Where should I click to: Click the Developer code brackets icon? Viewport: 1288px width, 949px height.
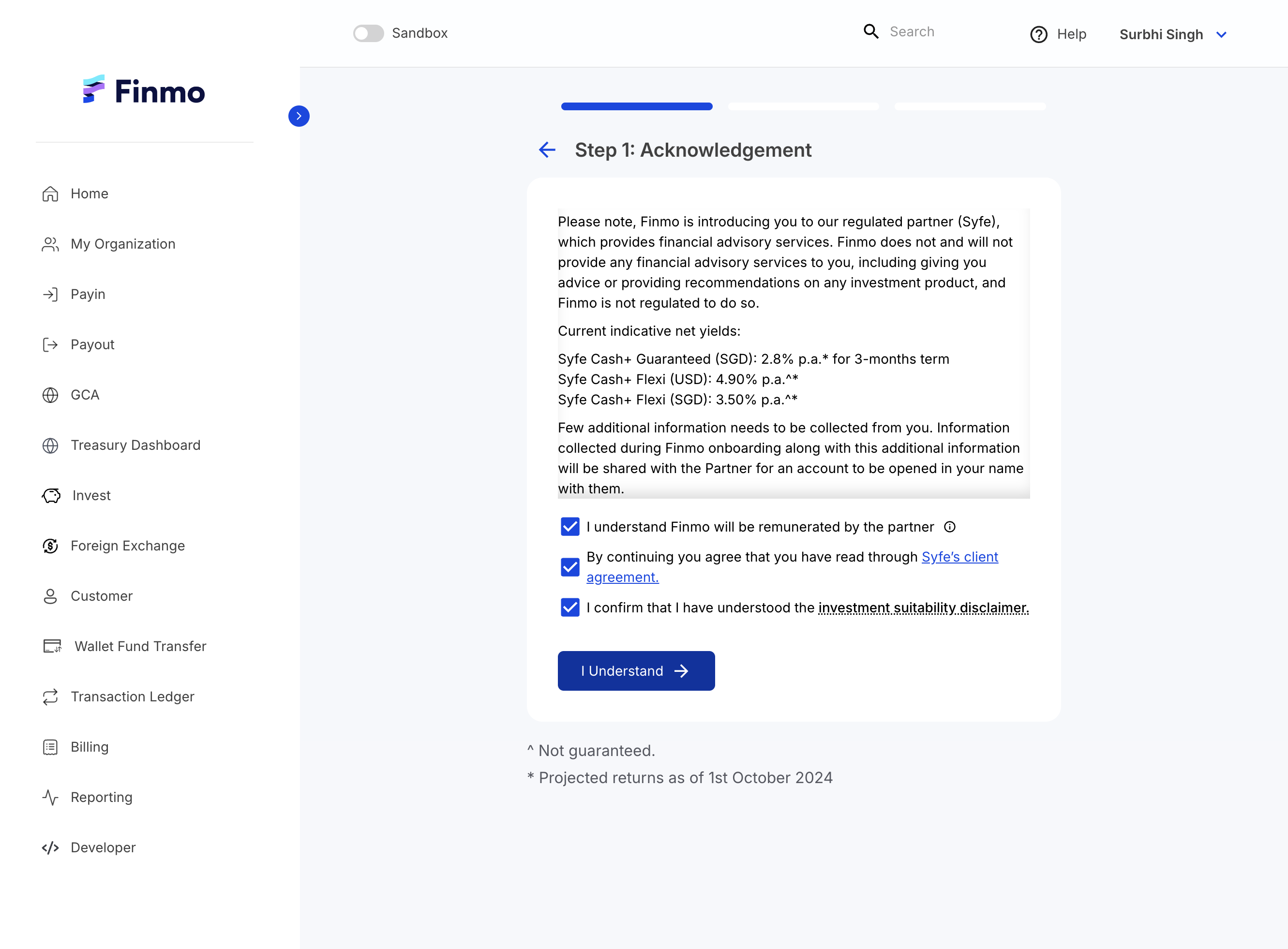point(50,847)
